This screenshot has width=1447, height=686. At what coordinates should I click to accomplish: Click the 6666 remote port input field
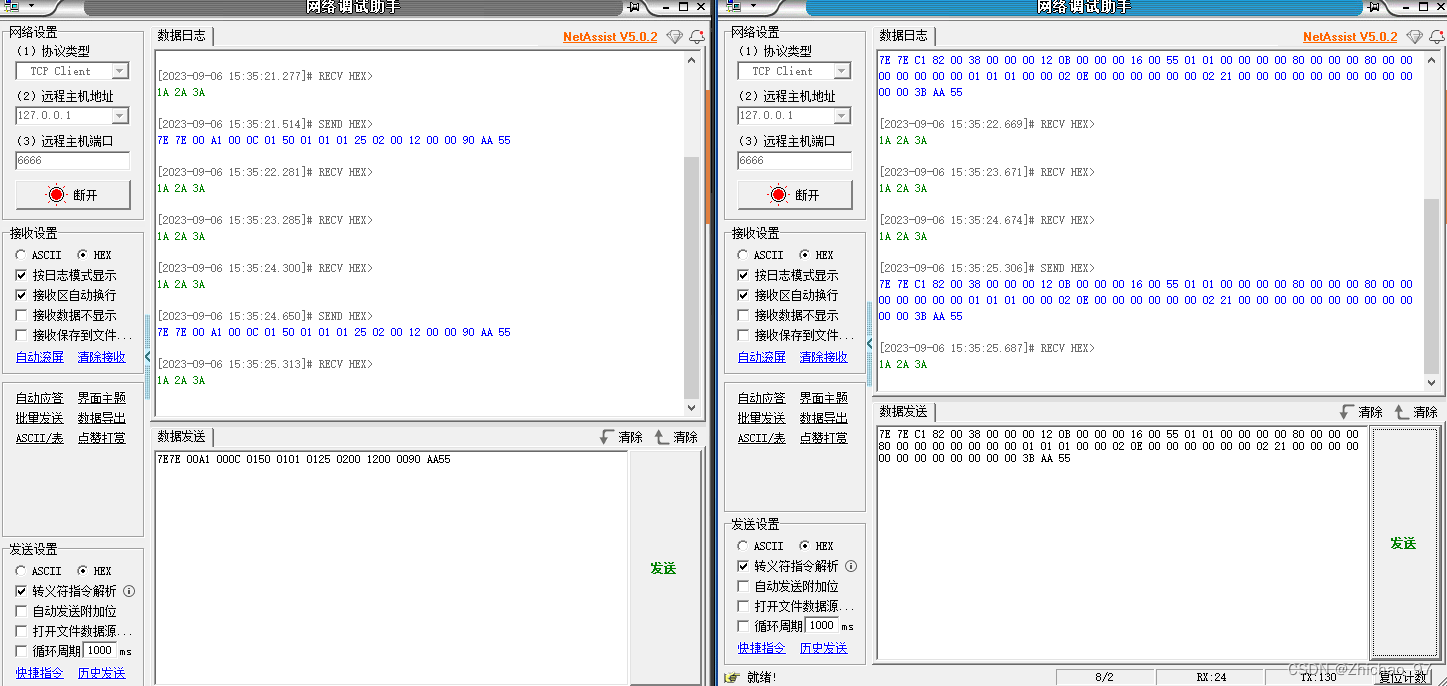tap(70, 160)
